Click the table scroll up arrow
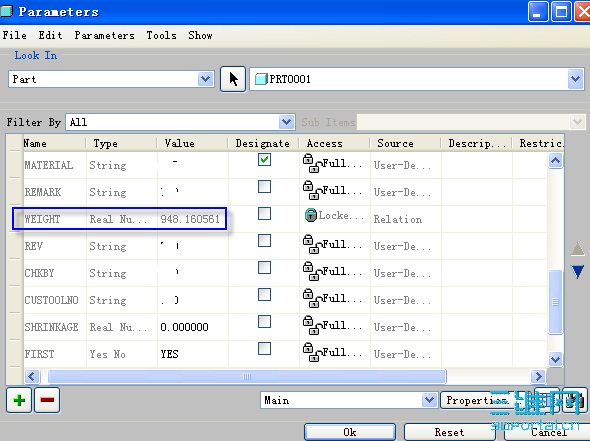The width and height of the screenshot is (590, 441). (555, 161)
